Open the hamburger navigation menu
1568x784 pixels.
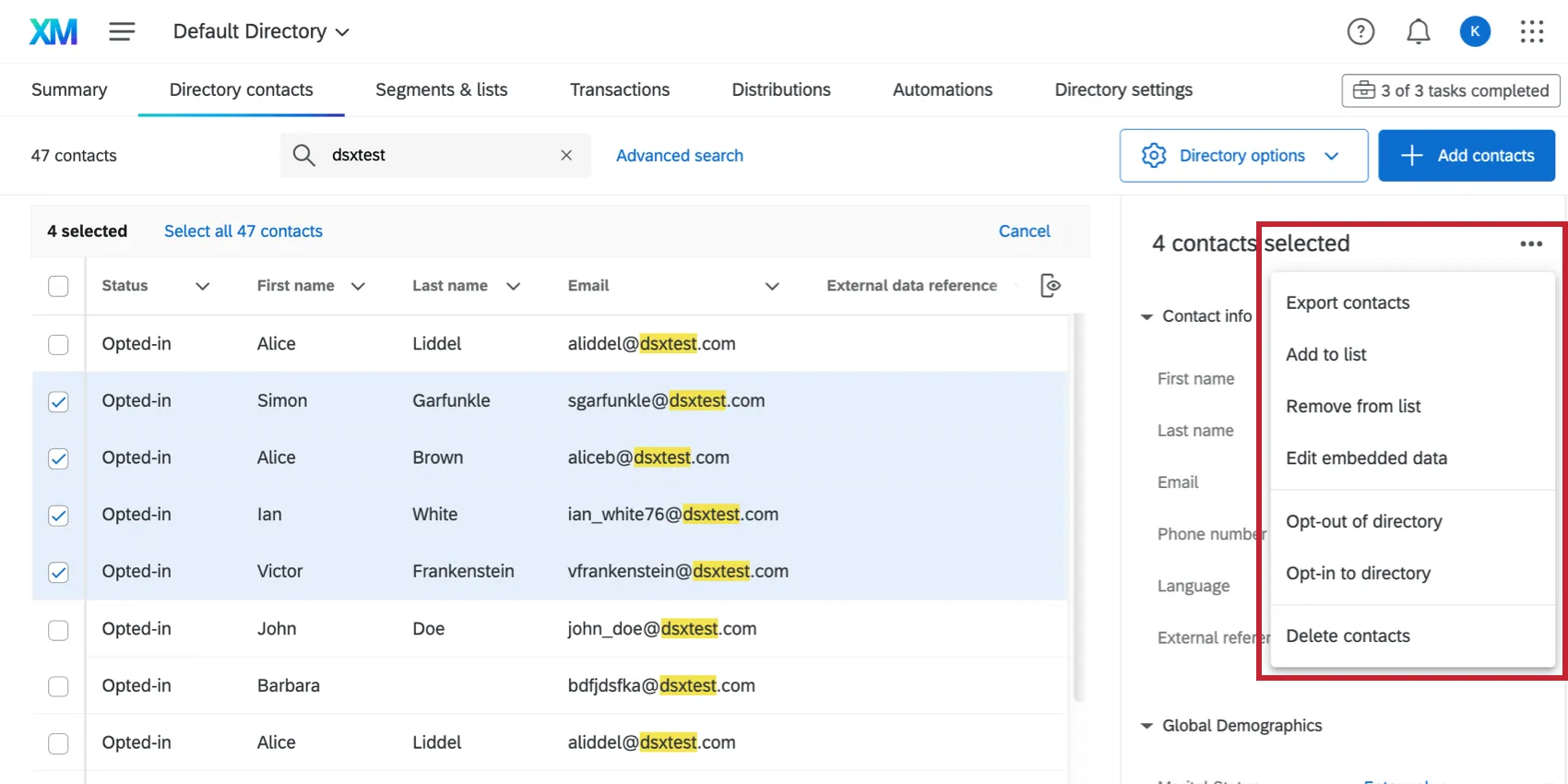pos(122,32)
